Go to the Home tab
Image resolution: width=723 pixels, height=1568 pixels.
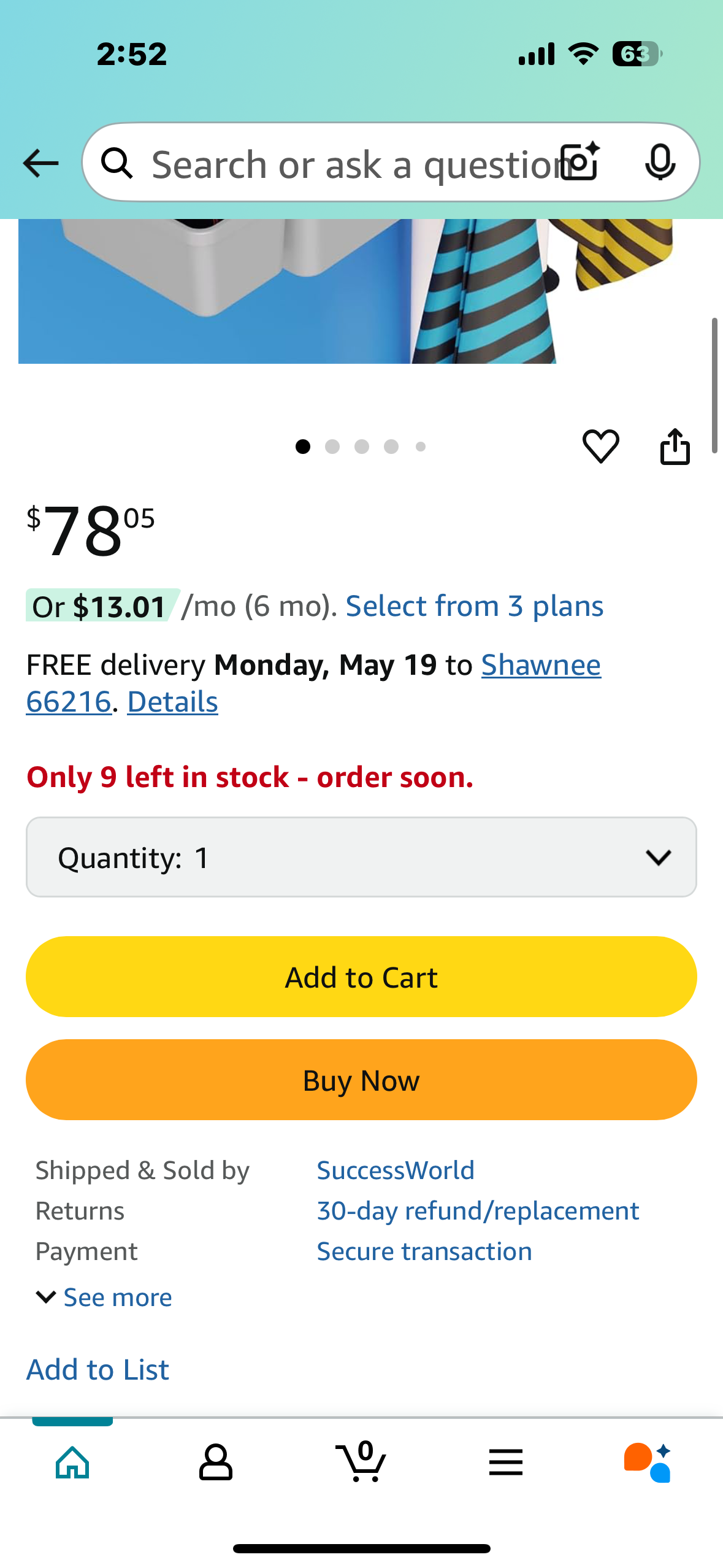[x=72, y=1462]
